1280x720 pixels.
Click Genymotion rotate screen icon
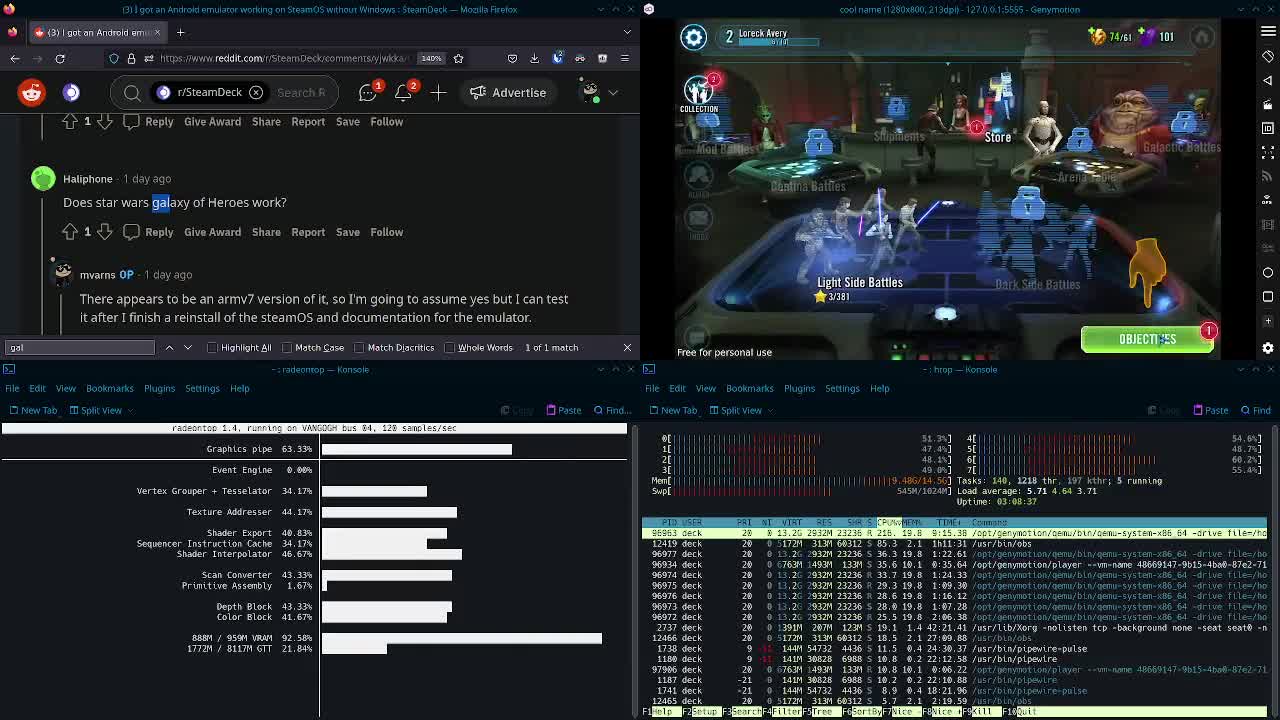(x=1268, y=57)
